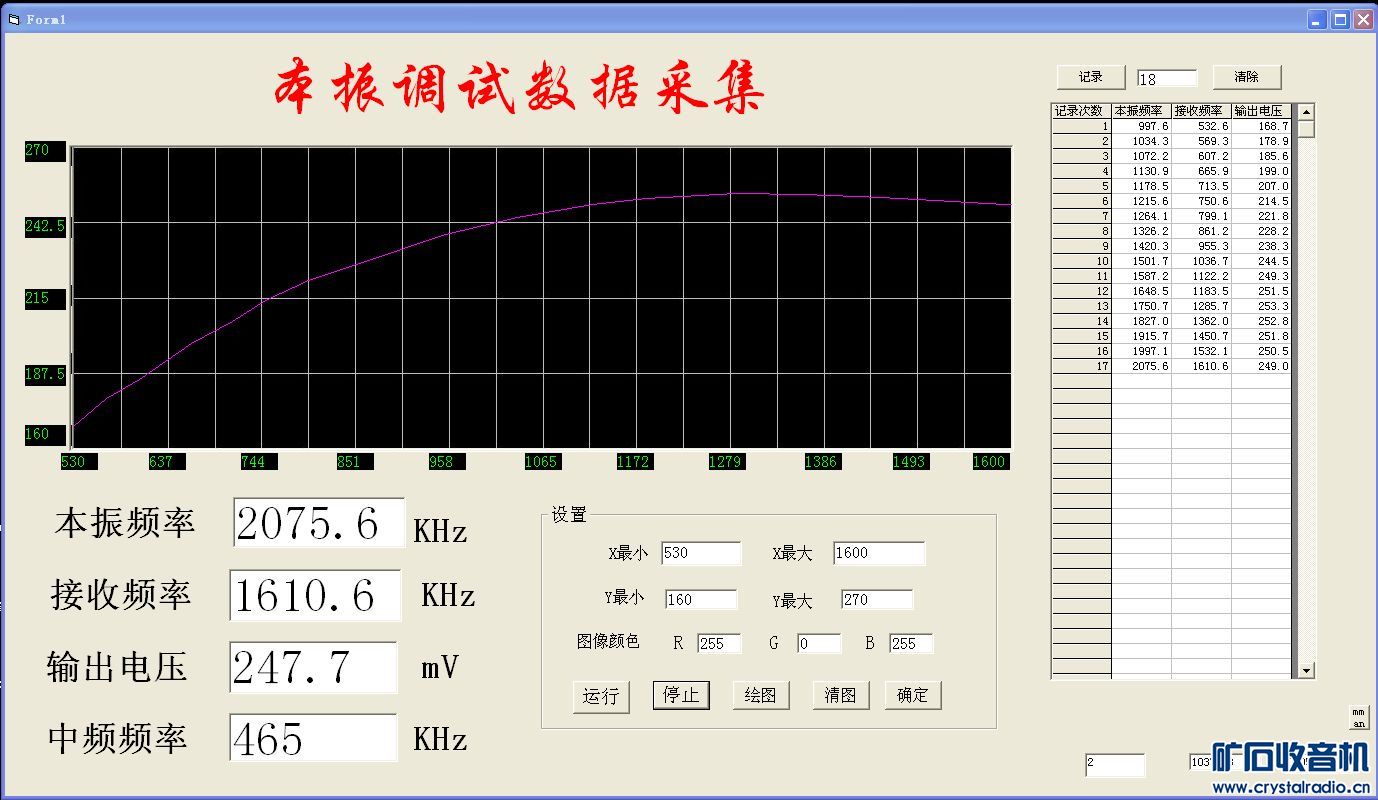Click the table scrollbar up arrow
This screenshot has width=1378, height=800.
[1306, 112]
